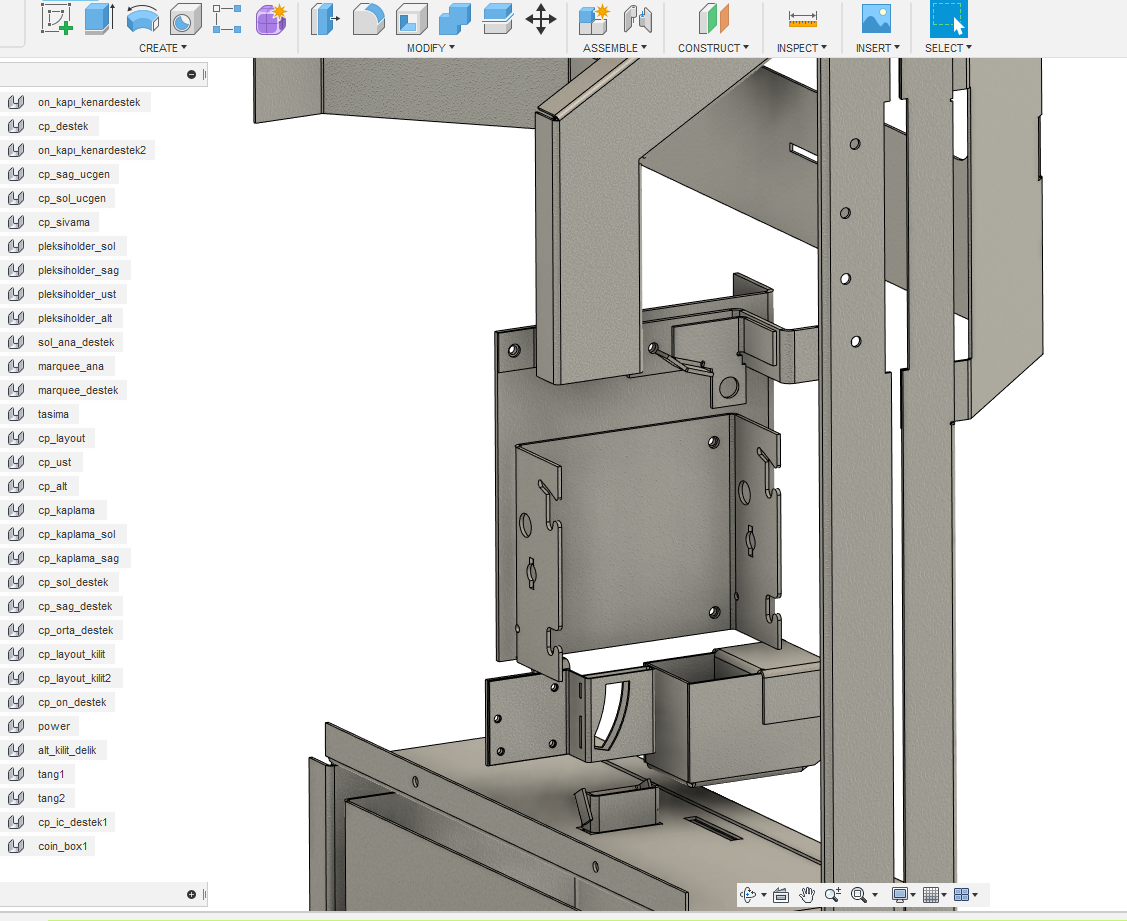Open the SELECT dropdown menu
This screenshot has width=1127, height=921.
coord(948,48)
